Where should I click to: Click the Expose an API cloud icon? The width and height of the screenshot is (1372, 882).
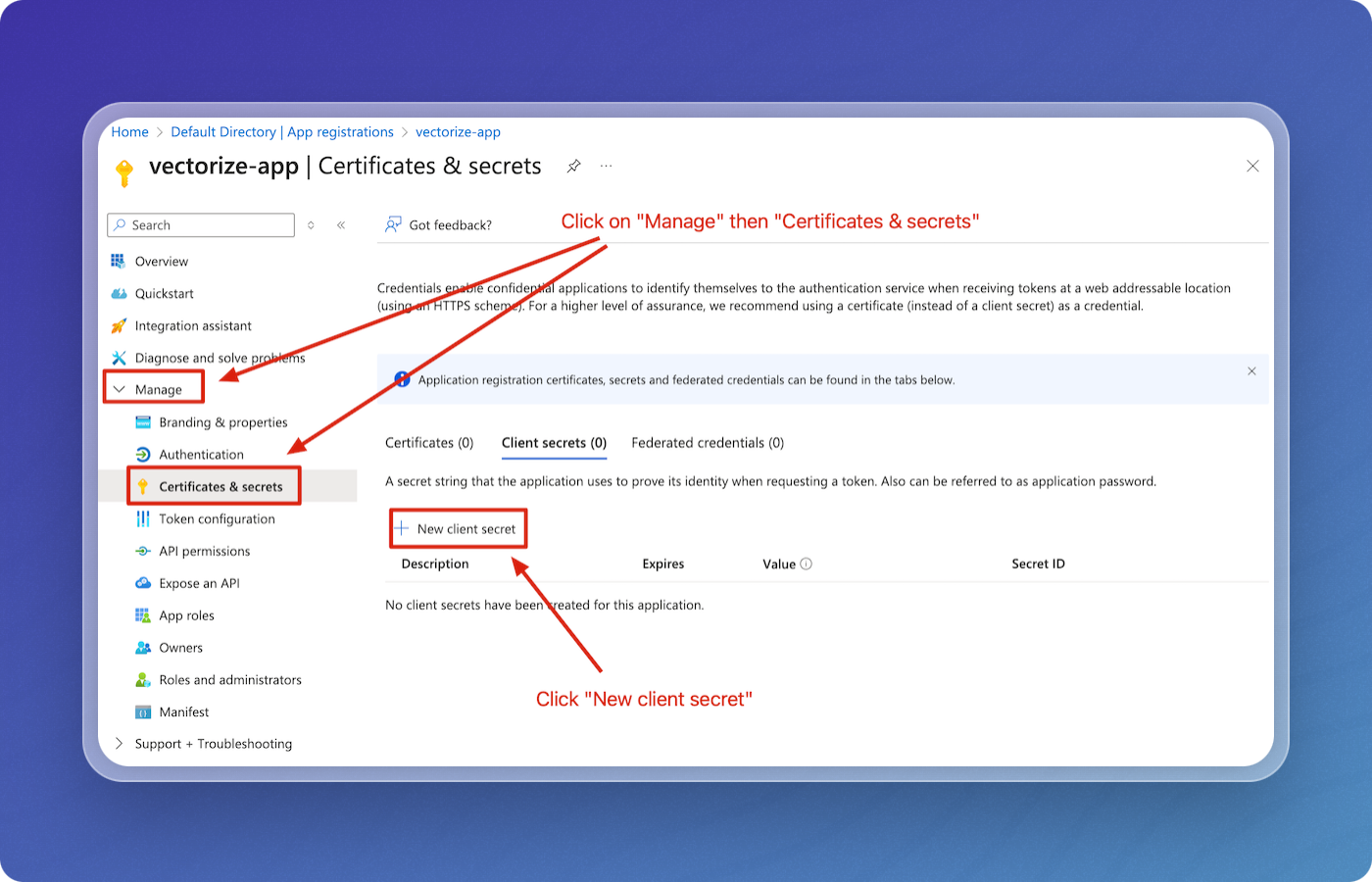tap(143, 583)
